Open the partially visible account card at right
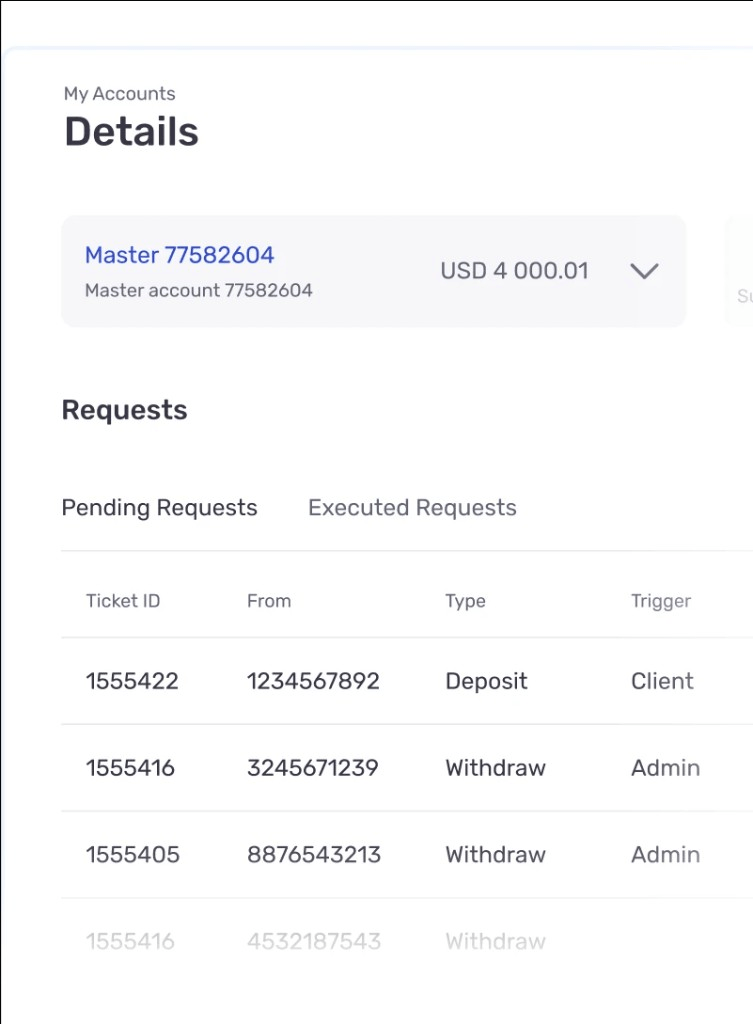Image resolution: width=753 pixels, height=1024 pixels. click(740, 271)
